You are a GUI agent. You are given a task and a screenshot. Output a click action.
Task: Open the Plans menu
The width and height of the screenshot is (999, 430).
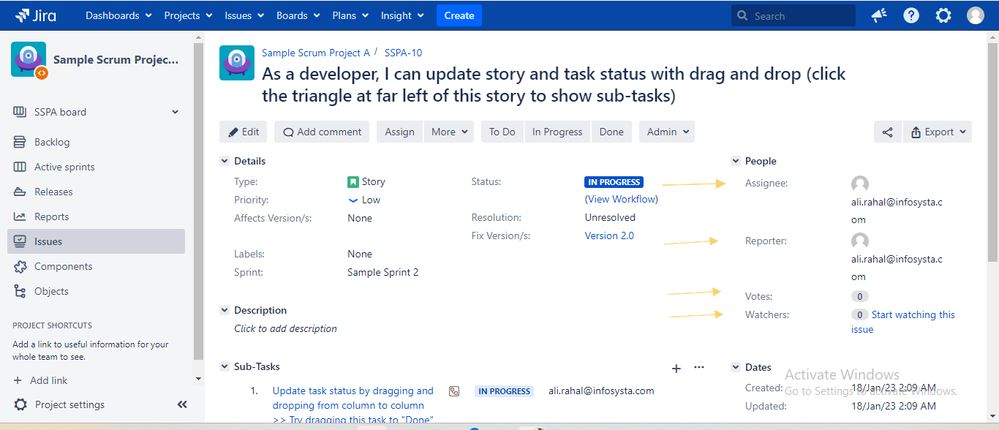tap(350, 15)
